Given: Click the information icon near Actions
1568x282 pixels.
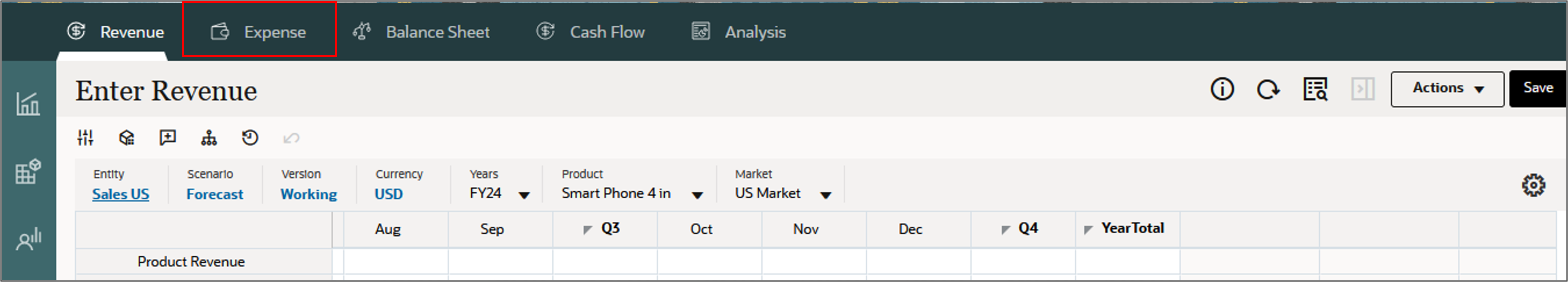Looking at the screenshot, I should tap(1222, 90).
